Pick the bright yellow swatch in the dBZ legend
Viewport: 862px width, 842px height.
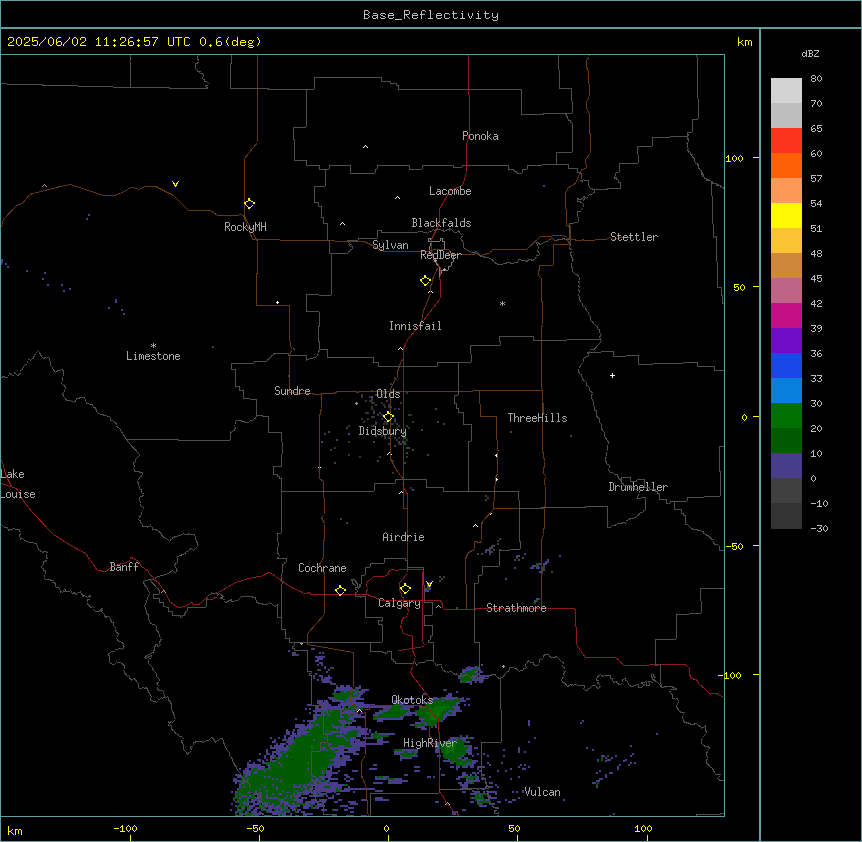(x=786, y=215)
